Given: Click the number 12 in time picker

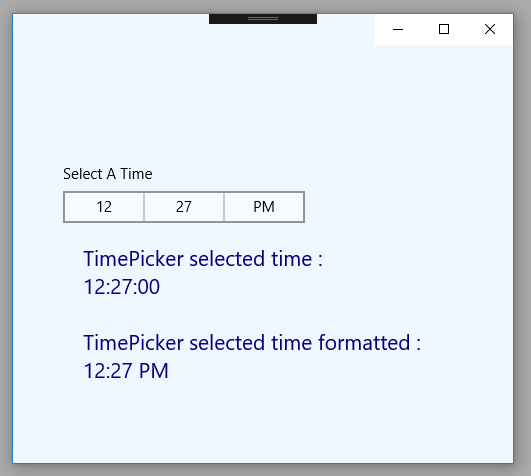Looking at the screenshot, I should click(x=104, y=207).
